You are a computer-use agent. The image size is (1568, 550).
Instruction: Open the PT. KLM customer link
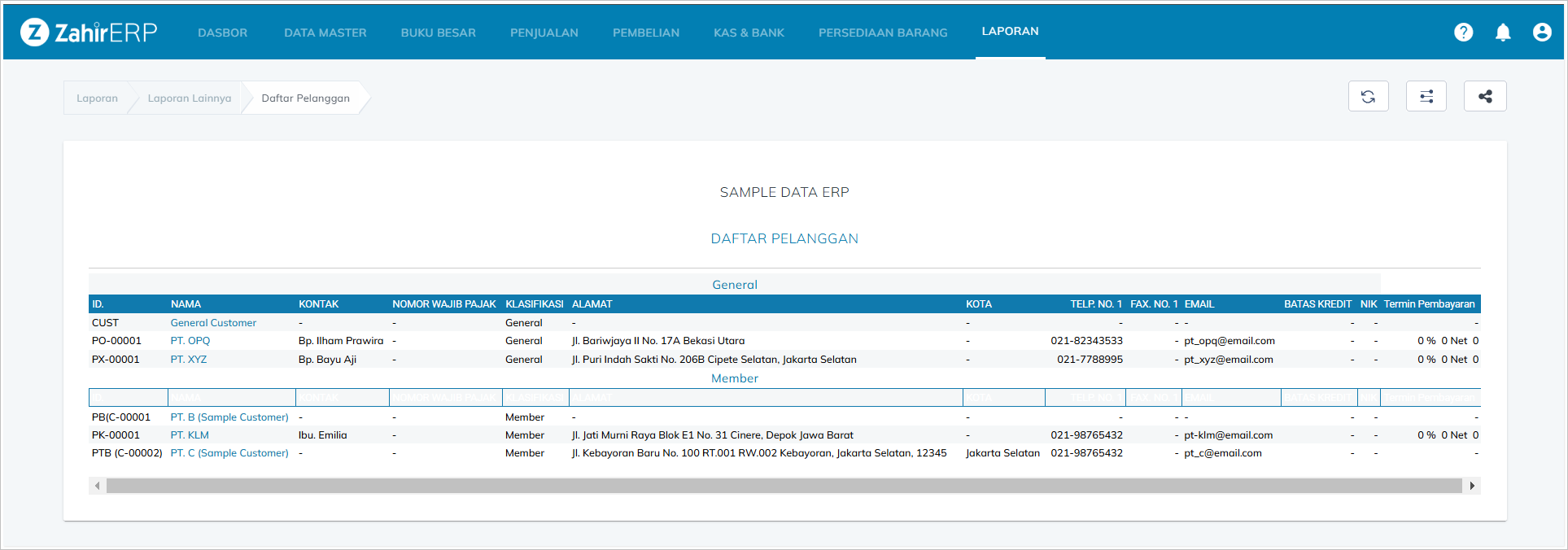coord(189,435)
